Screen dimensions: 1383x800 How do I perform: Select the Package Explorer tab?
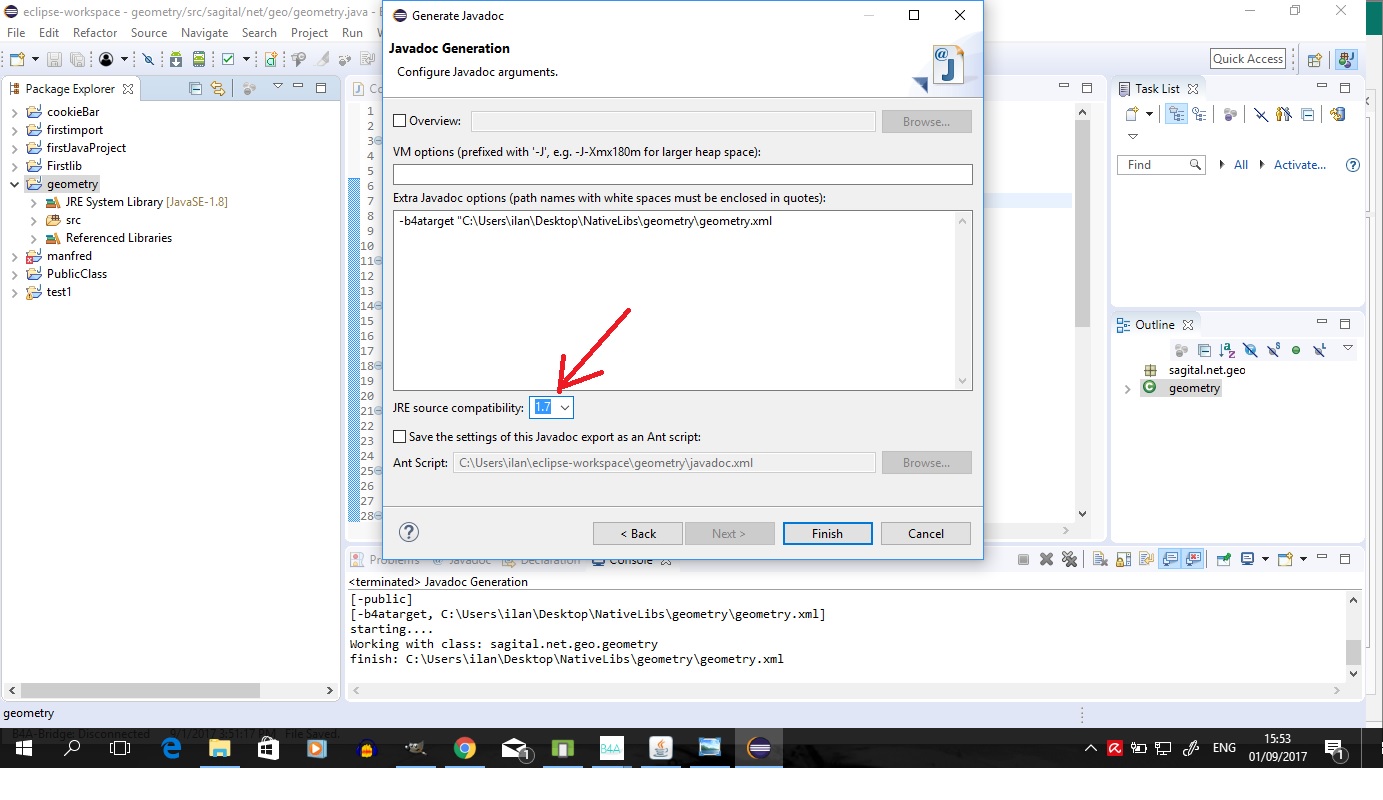71,89
